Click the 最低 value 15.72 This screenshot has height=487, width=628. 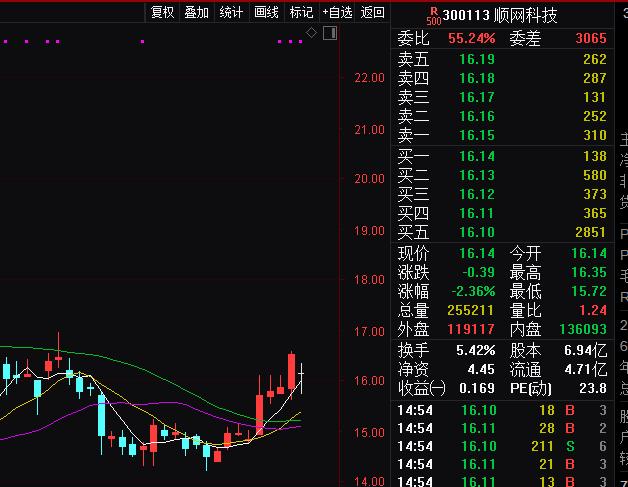coord(589,291)
